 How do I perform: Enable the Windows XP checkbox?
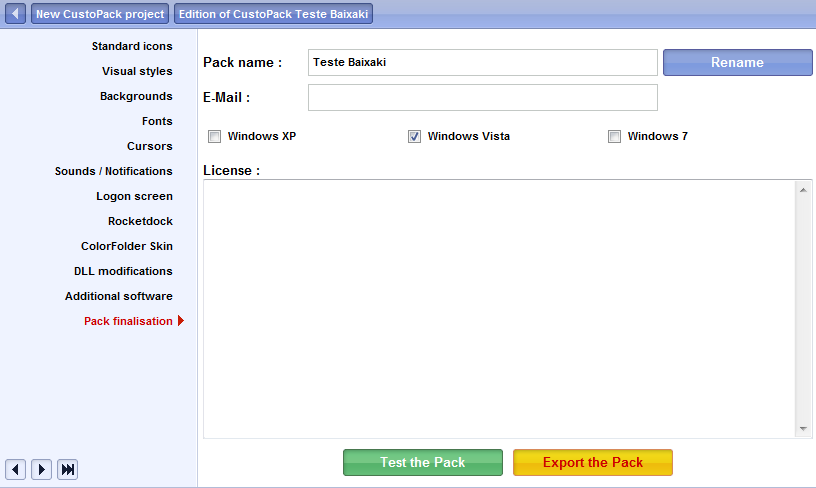(214, 136)
